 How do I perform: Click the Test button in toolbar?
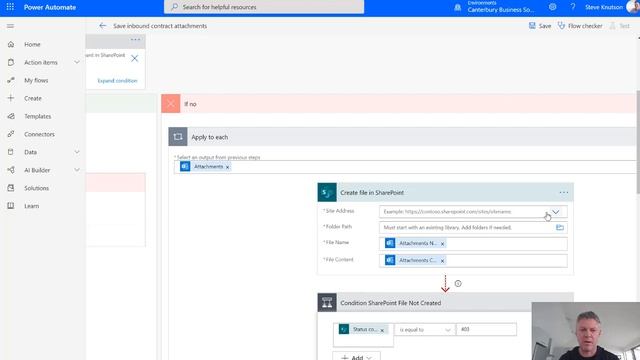click(619, 26)
